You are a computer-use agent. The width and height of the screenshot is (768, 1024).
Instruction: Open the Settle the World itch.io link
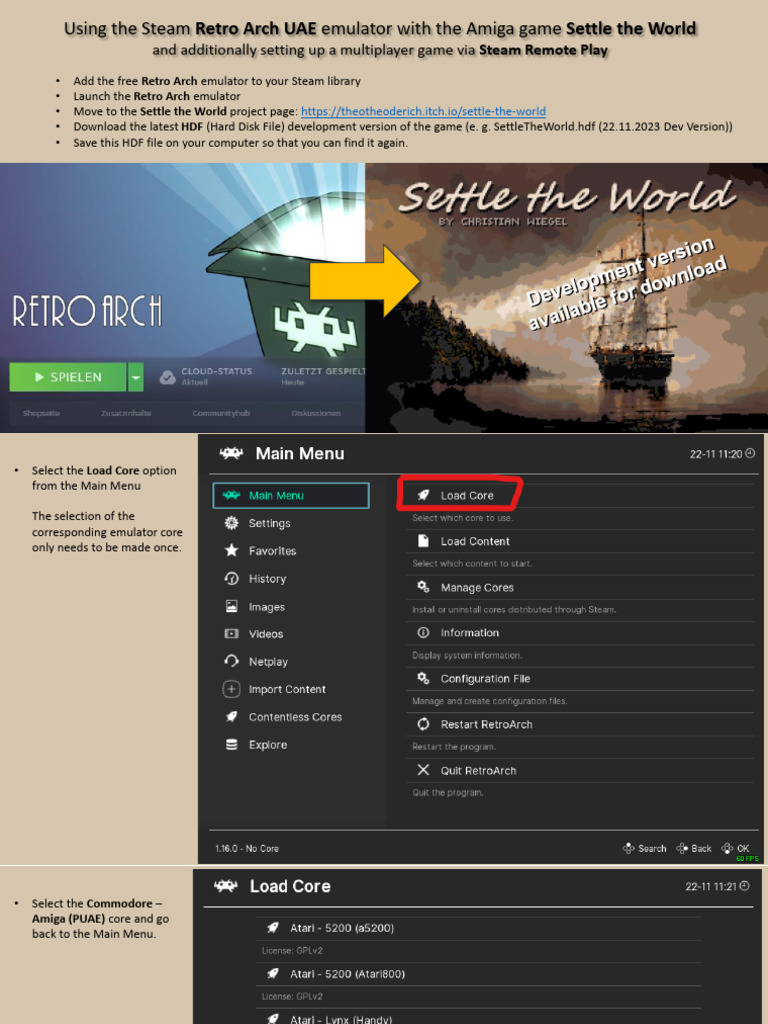[423, 111]
